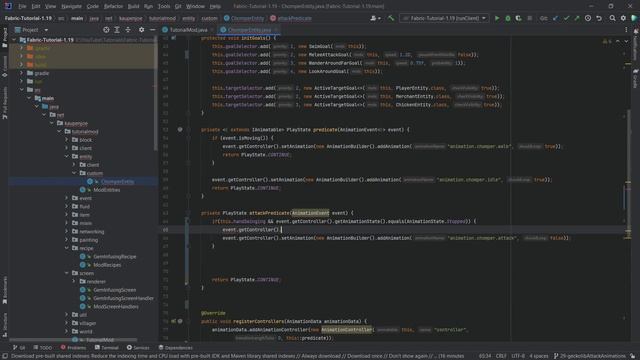This screenshot has width=640, height=360.
Task: Show Git history clock icon
Action: click(588, 18)
